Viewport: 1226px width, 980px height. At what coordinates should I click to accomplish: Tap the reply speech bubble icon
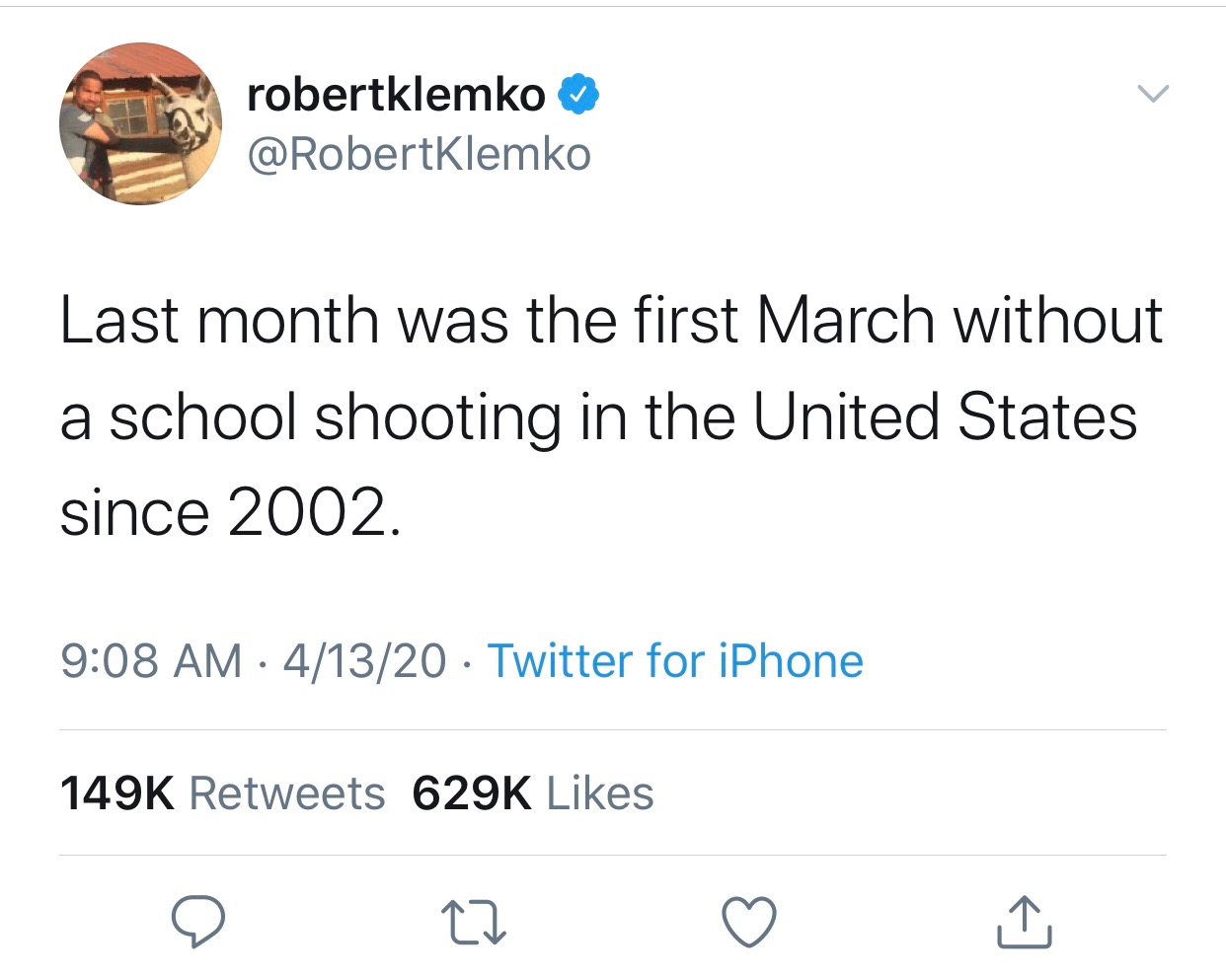click(198, 922)
